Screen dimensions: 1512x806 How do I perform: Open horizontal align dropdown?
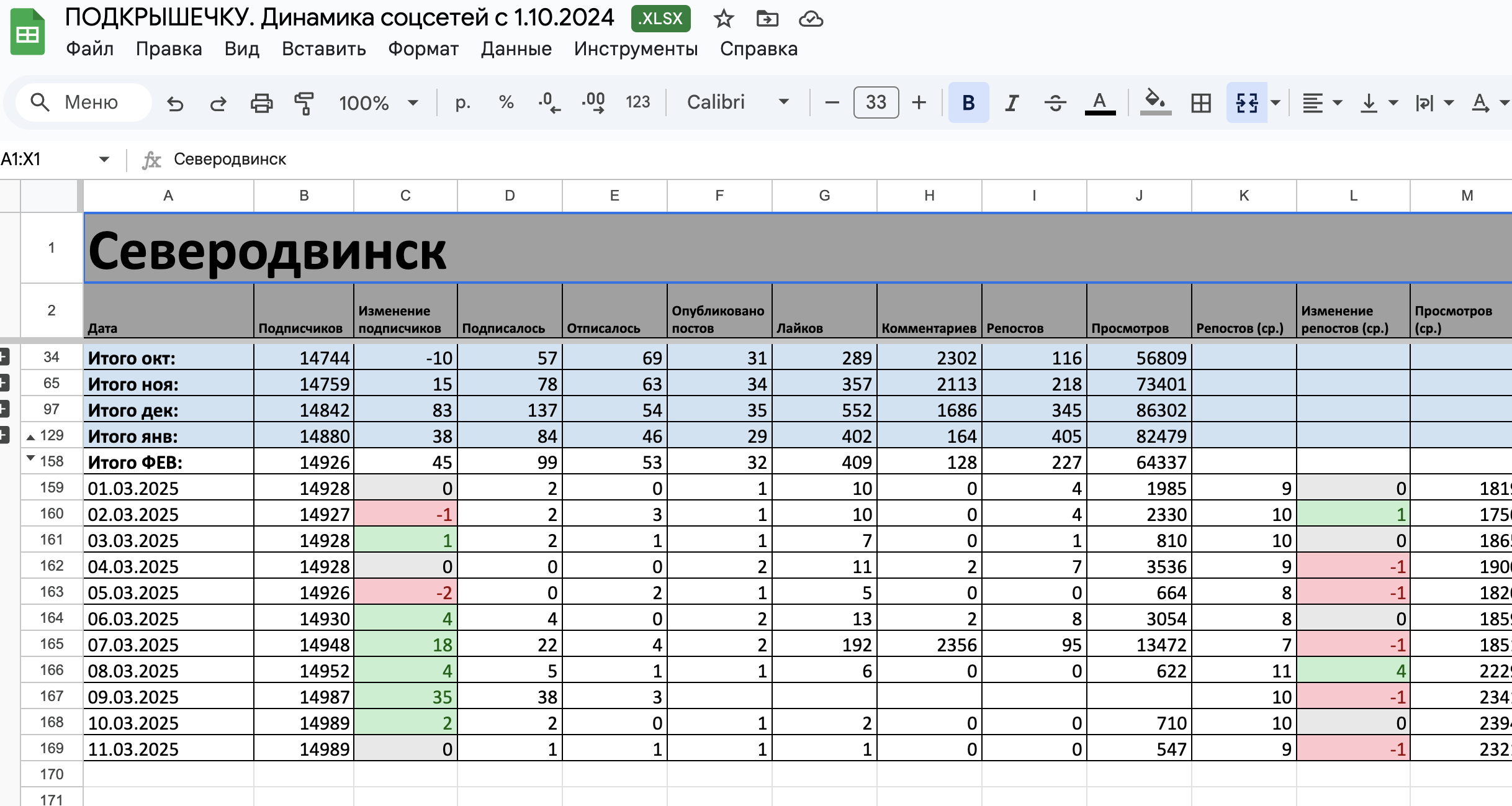coord(1322,102)
